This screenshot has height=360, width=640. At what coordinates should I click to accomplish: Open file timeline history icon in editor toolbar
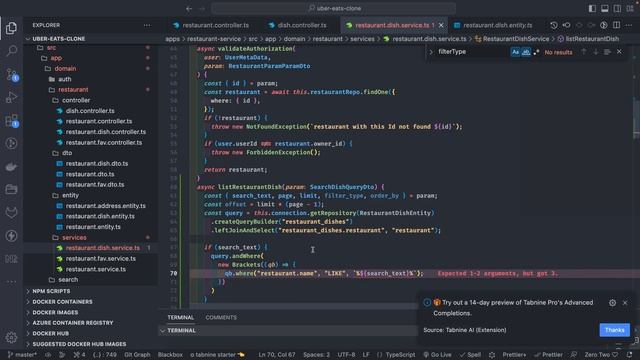[x=553, y=25]
